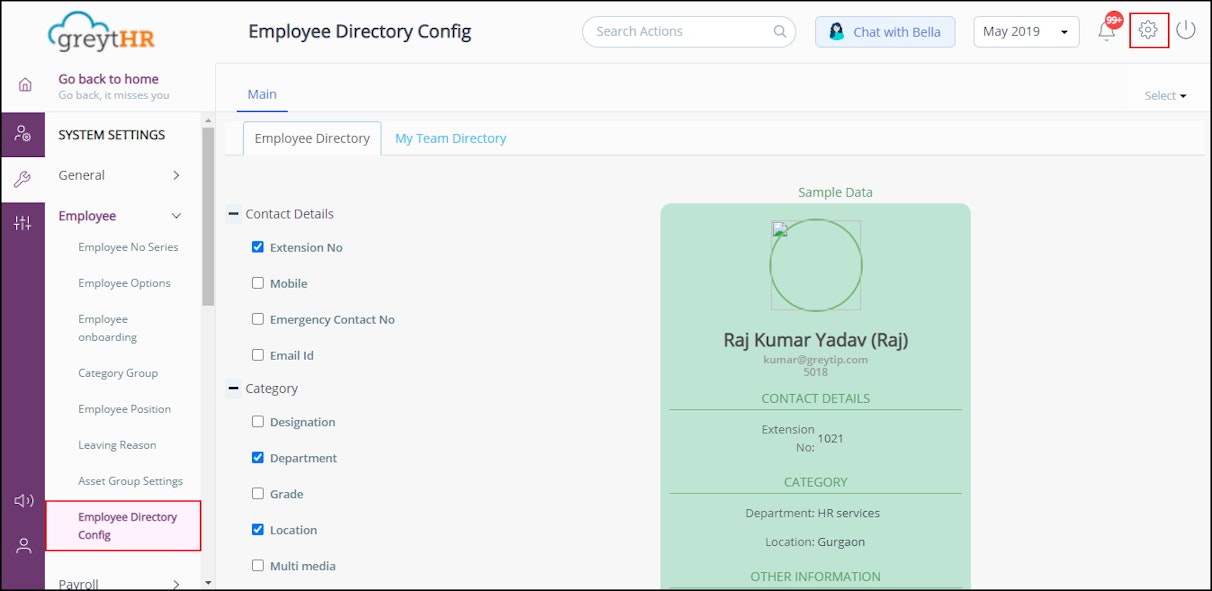The width and height of the screenshot is (1212, 591).
Task: Switch to My Team Directory tab
Action: (x=450, y=138)
